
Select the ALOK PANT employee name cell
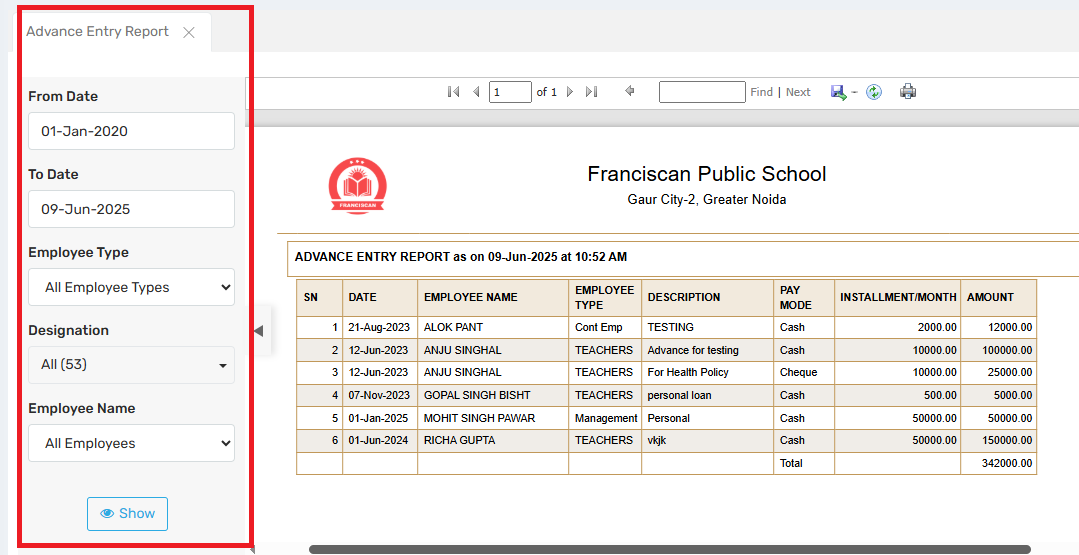[x=493, y=327]
